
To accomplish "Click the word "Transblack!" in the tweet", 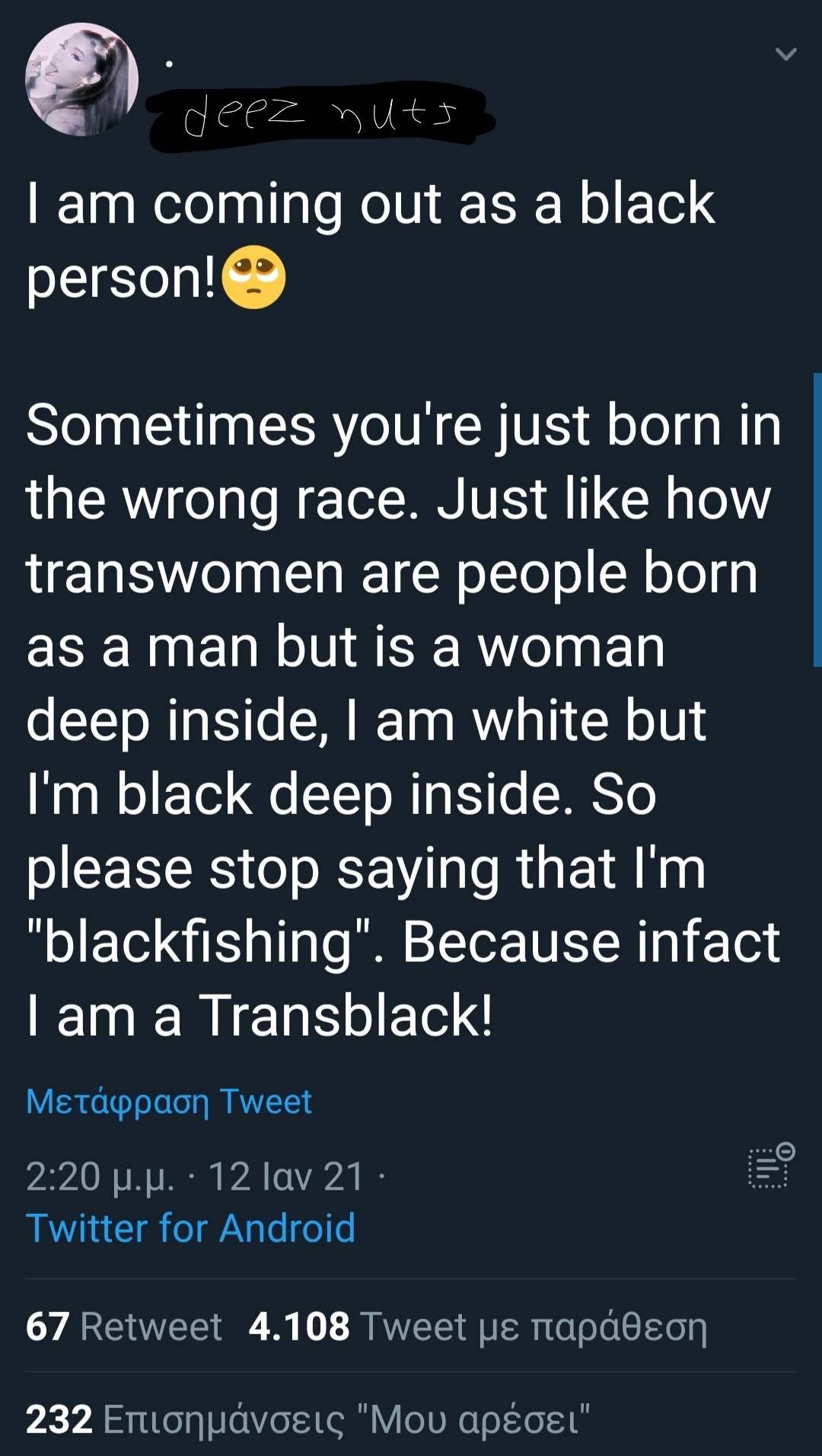I will (x=346, y=1016).
